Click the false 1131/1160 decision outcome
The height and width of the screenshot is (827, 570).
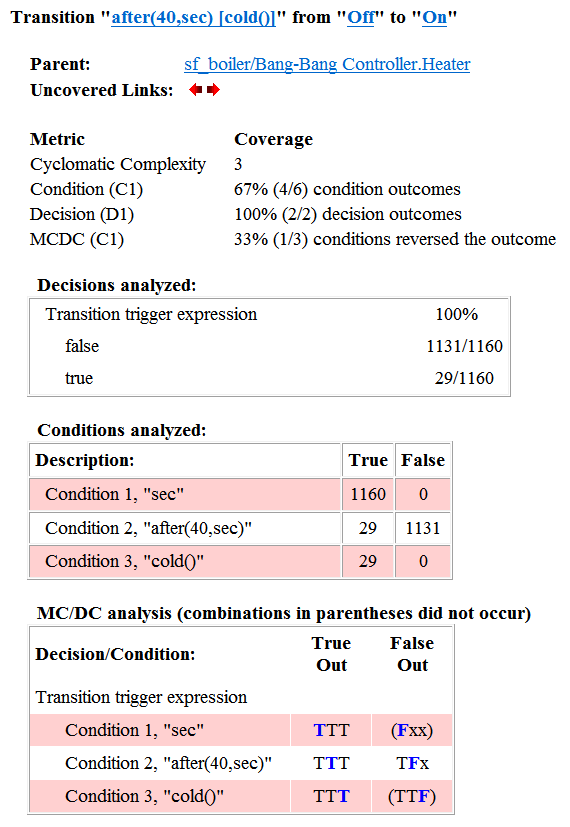click(269, 346)
